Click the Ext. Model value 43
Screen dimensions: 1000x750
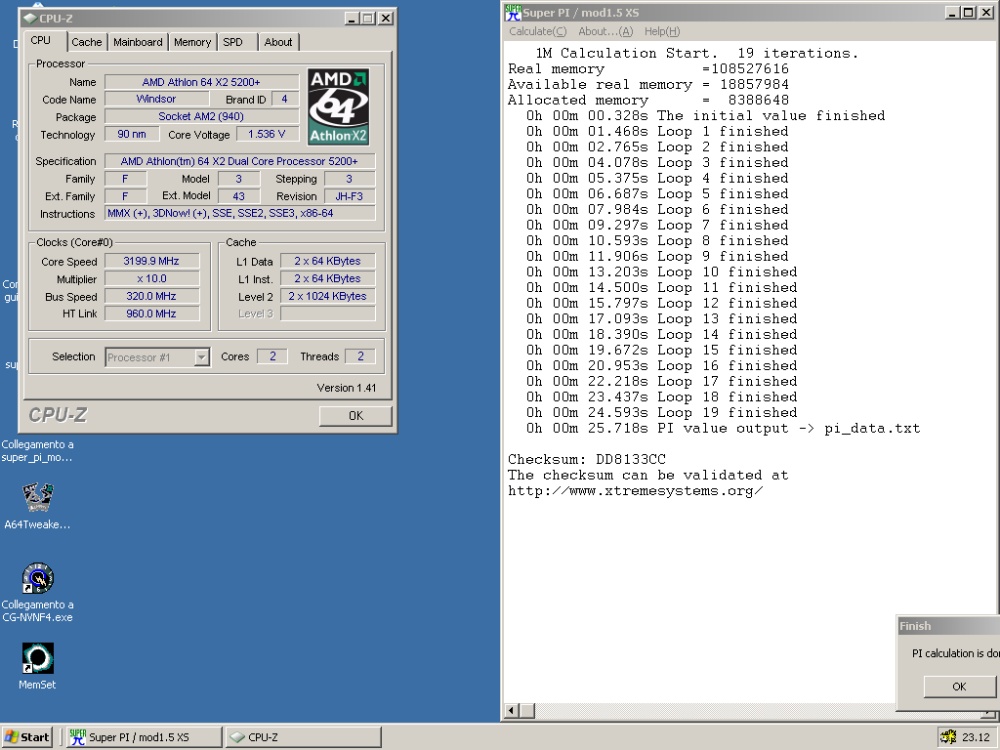(239, 196)
